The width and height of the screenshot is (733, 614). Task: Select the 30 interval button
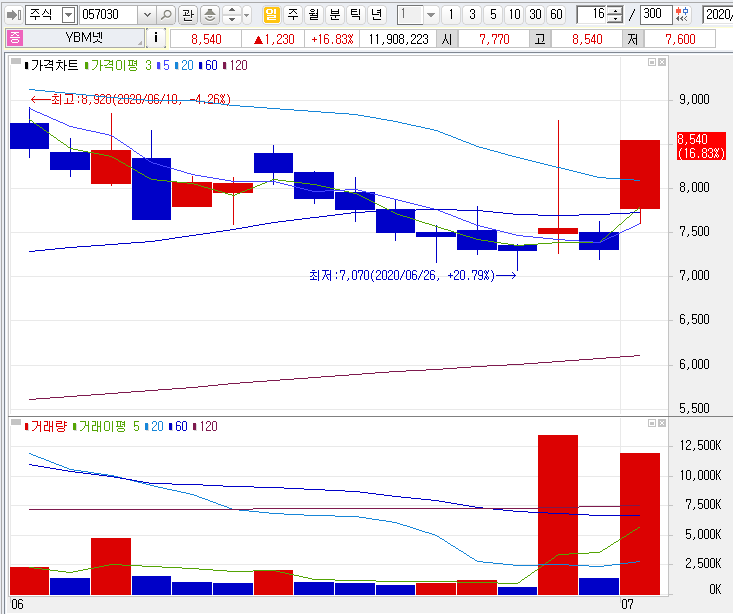pos(535,15)
